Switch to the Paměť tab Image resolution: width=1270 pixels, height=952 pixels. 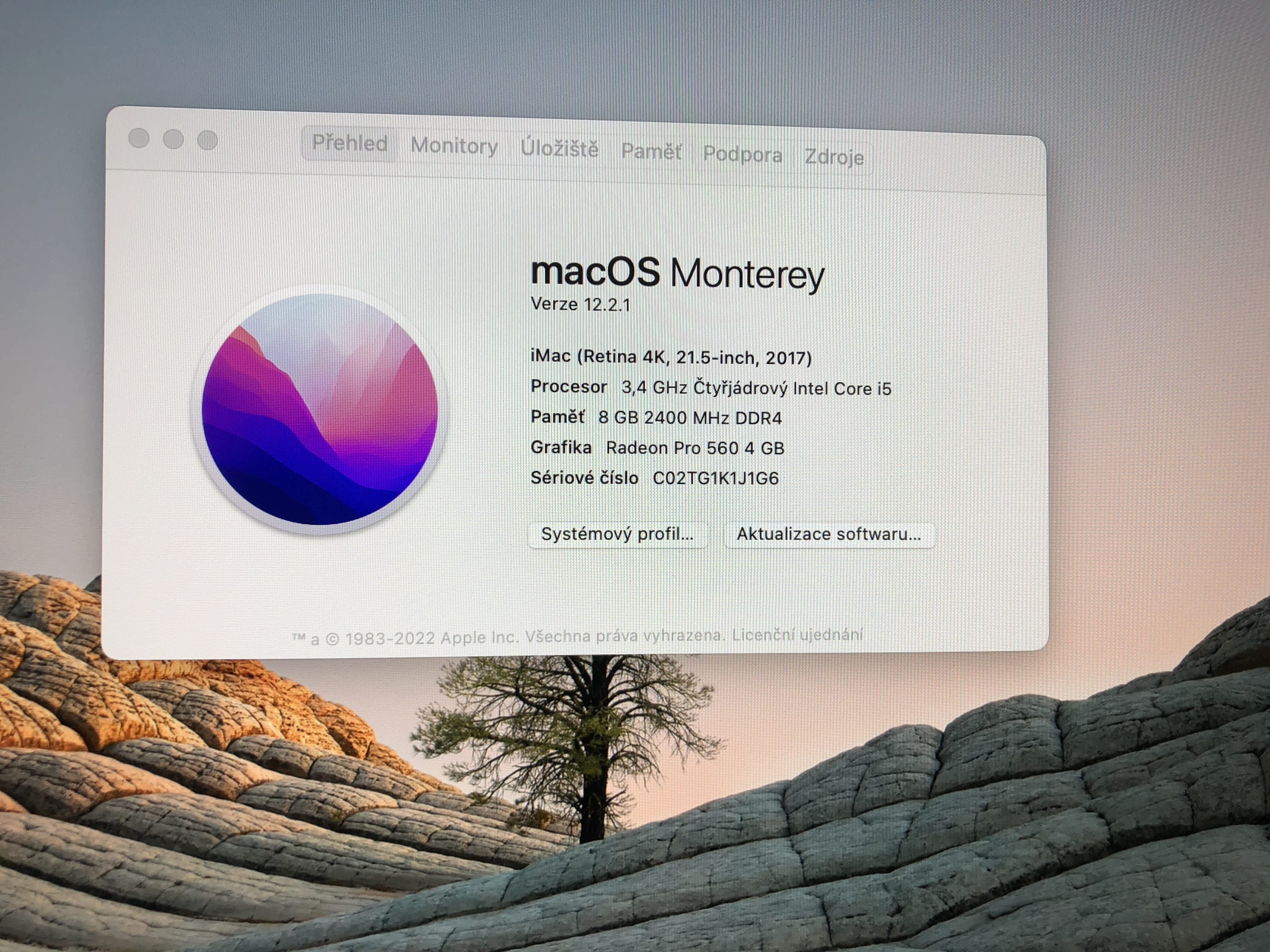pos(652,152)
